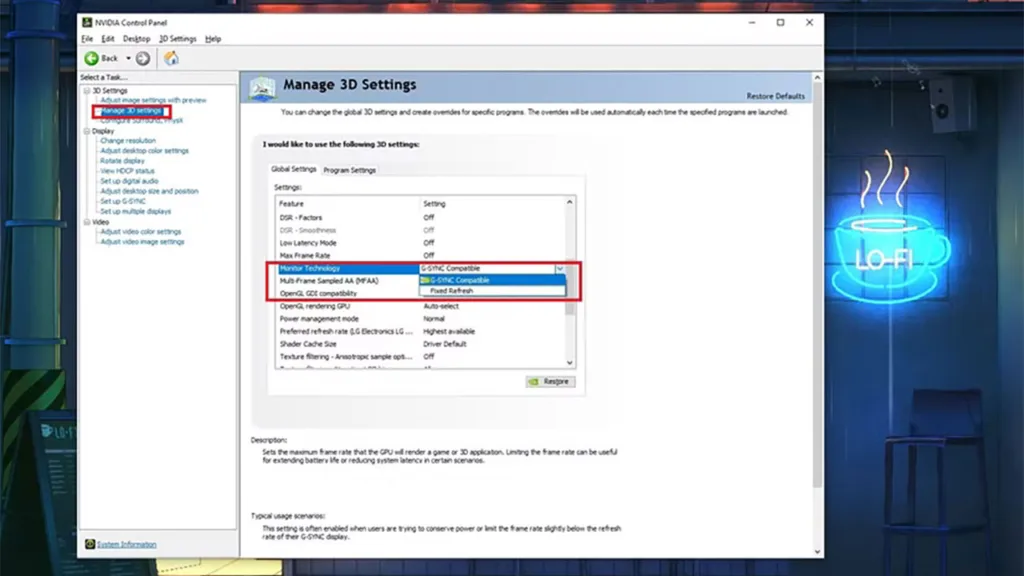Select the Preferred refresh rate row
The height and width of the screenshot is (576, 1024).
(421, 332)
